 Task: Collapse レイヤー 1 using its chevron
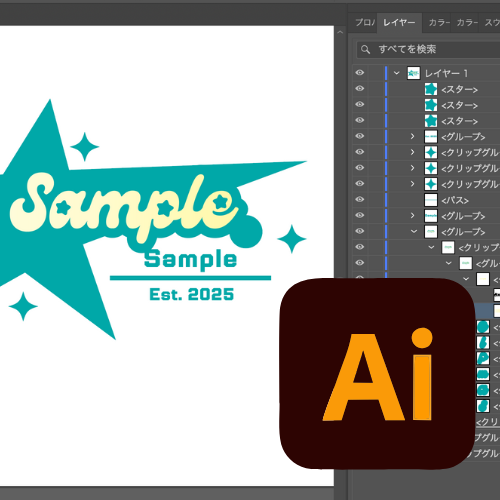[x=396, y=73]
